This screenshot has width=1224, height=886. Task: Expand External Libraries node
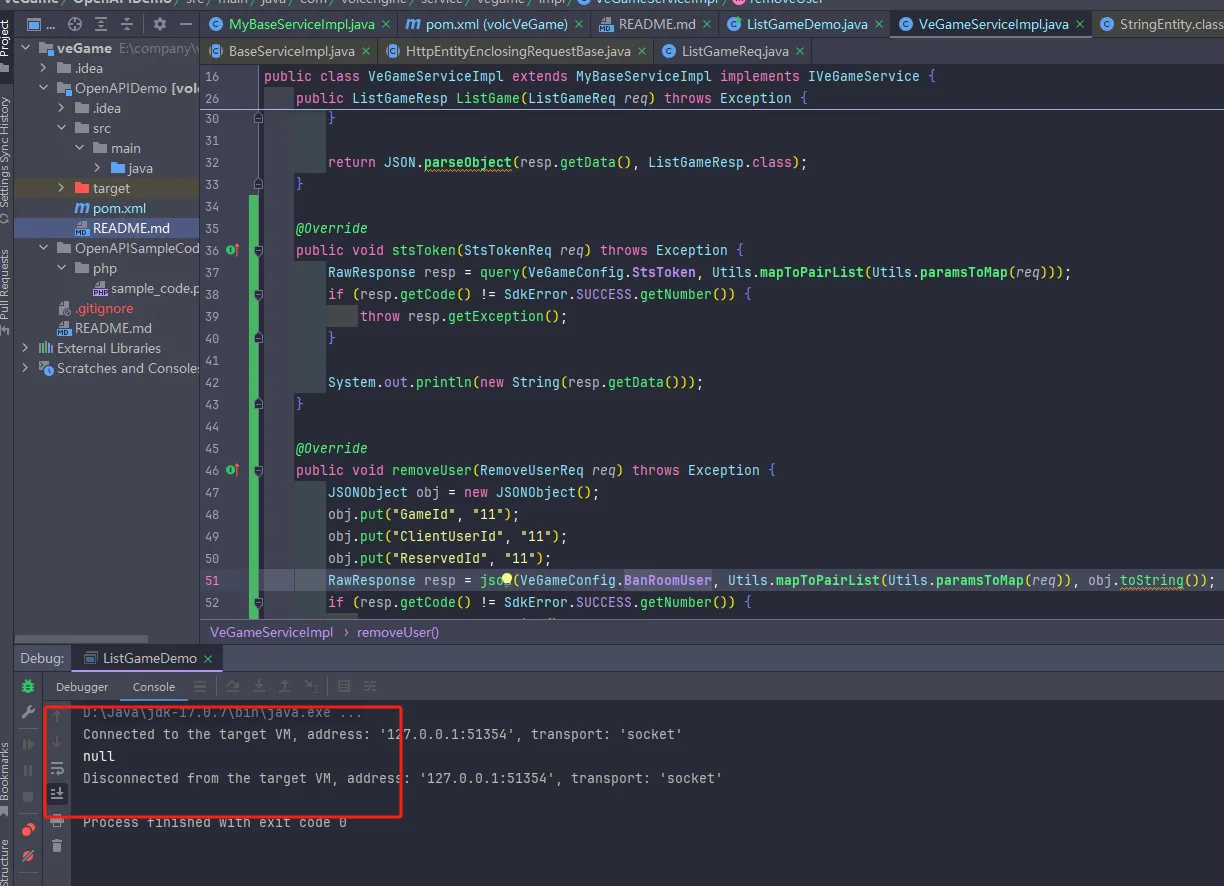(26, 348)
